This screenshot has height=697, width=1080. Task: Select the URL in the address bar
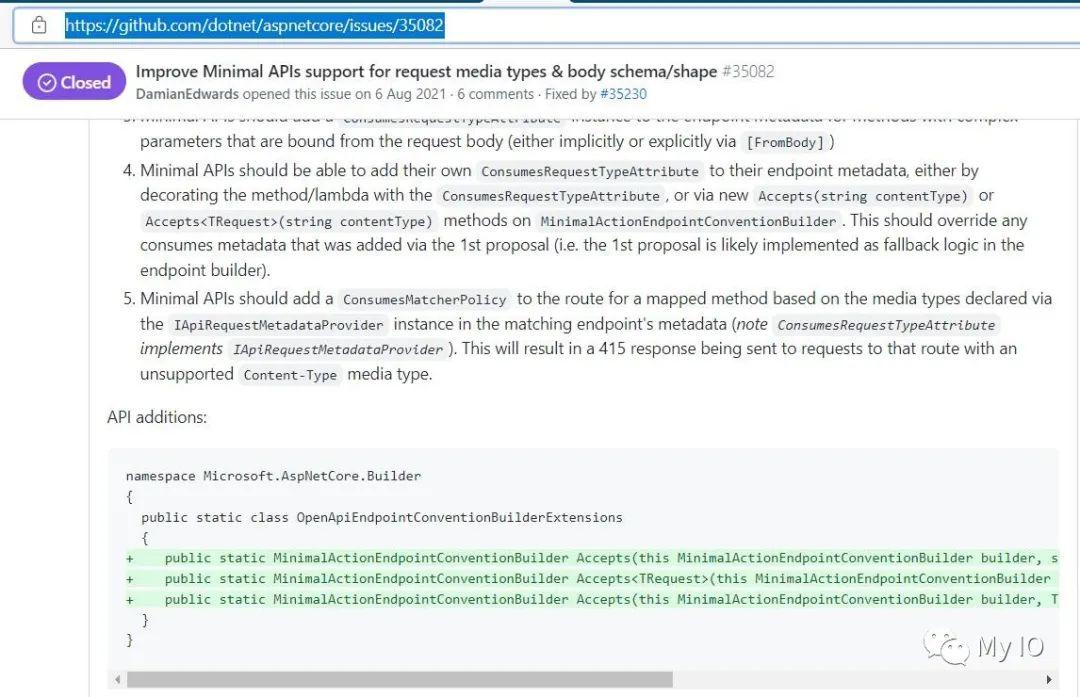(254, 26)
